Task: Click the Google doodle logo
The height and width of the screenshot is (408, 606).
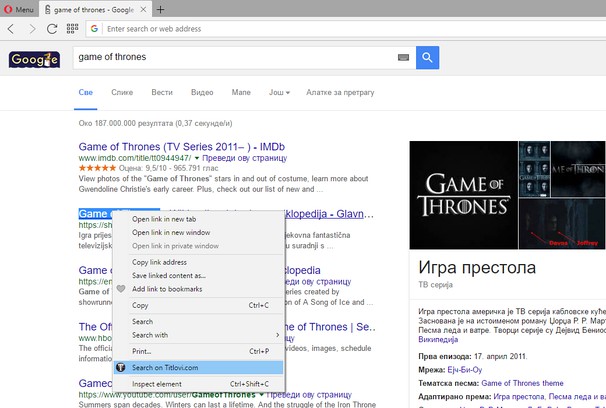Action: (x=34, y=60)
